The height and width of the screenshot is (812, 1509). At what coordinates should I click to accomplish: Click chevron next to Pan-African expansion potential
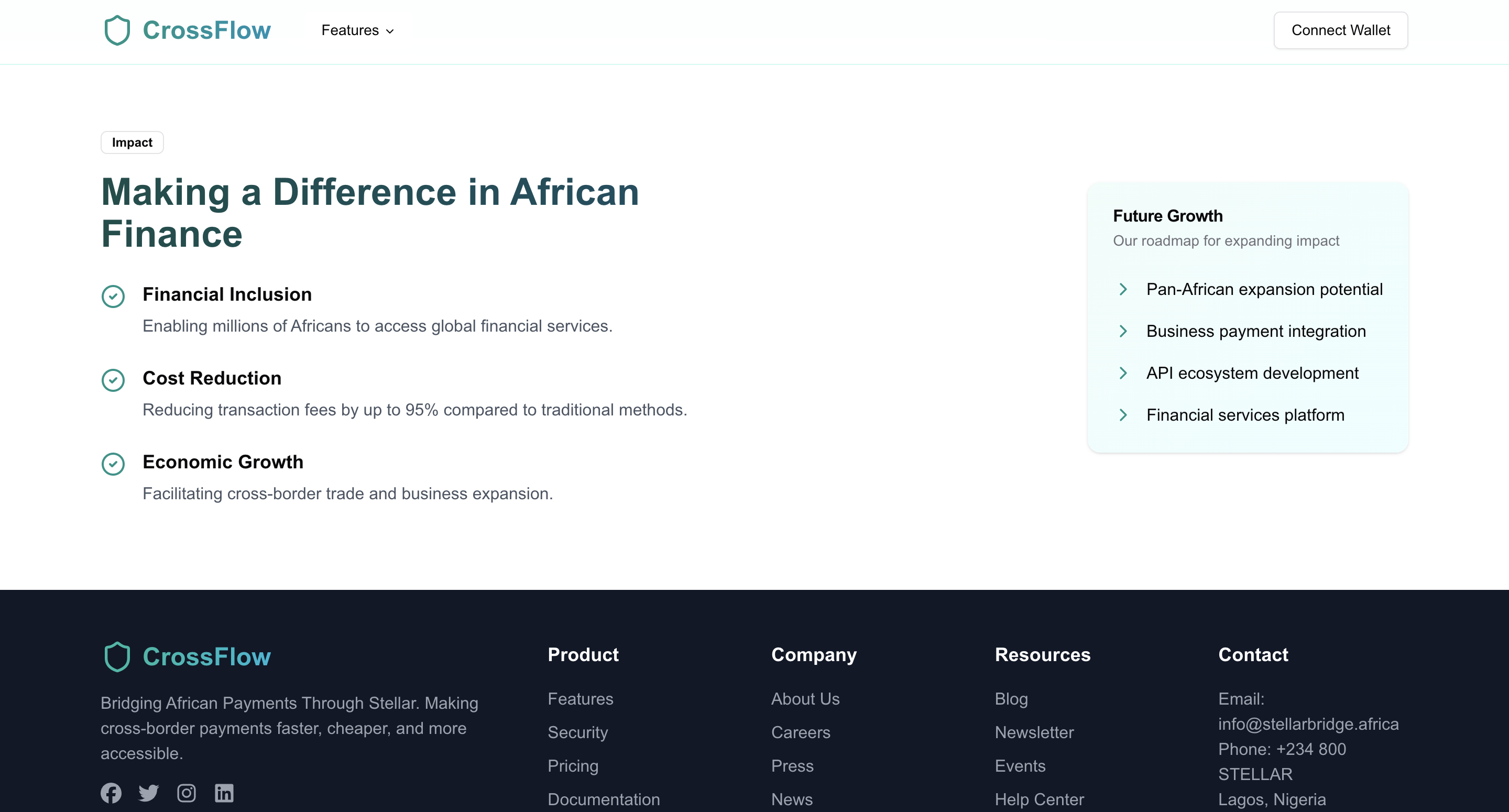1122,289
